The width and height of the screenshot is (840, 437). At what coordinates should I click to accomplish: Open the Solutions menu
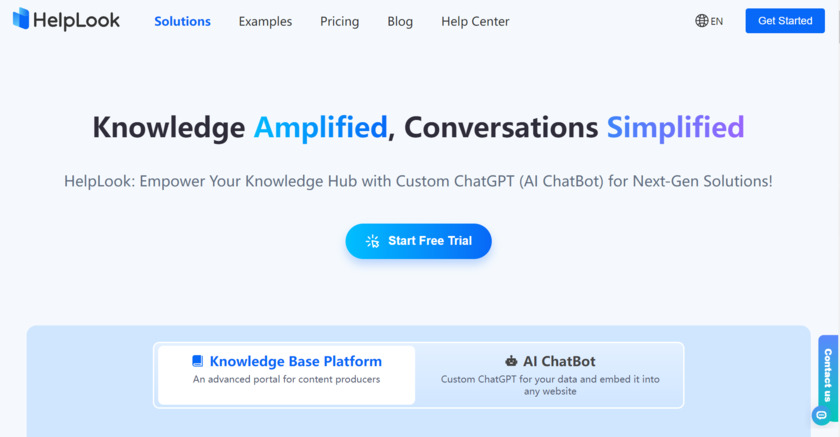(182, 21)
